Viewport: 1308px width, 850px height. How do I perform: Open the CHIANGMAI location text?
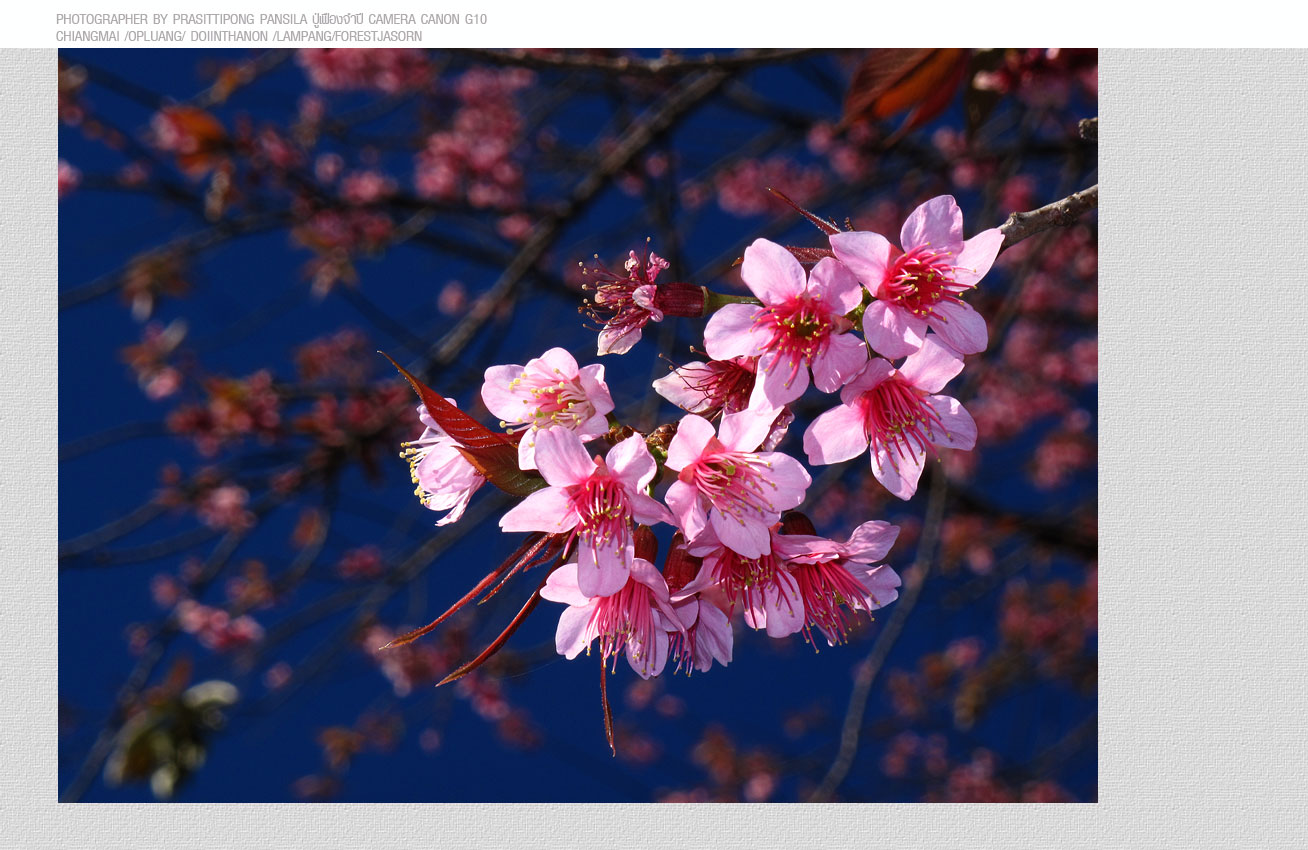pyautogui.click(x=87, y=37)
